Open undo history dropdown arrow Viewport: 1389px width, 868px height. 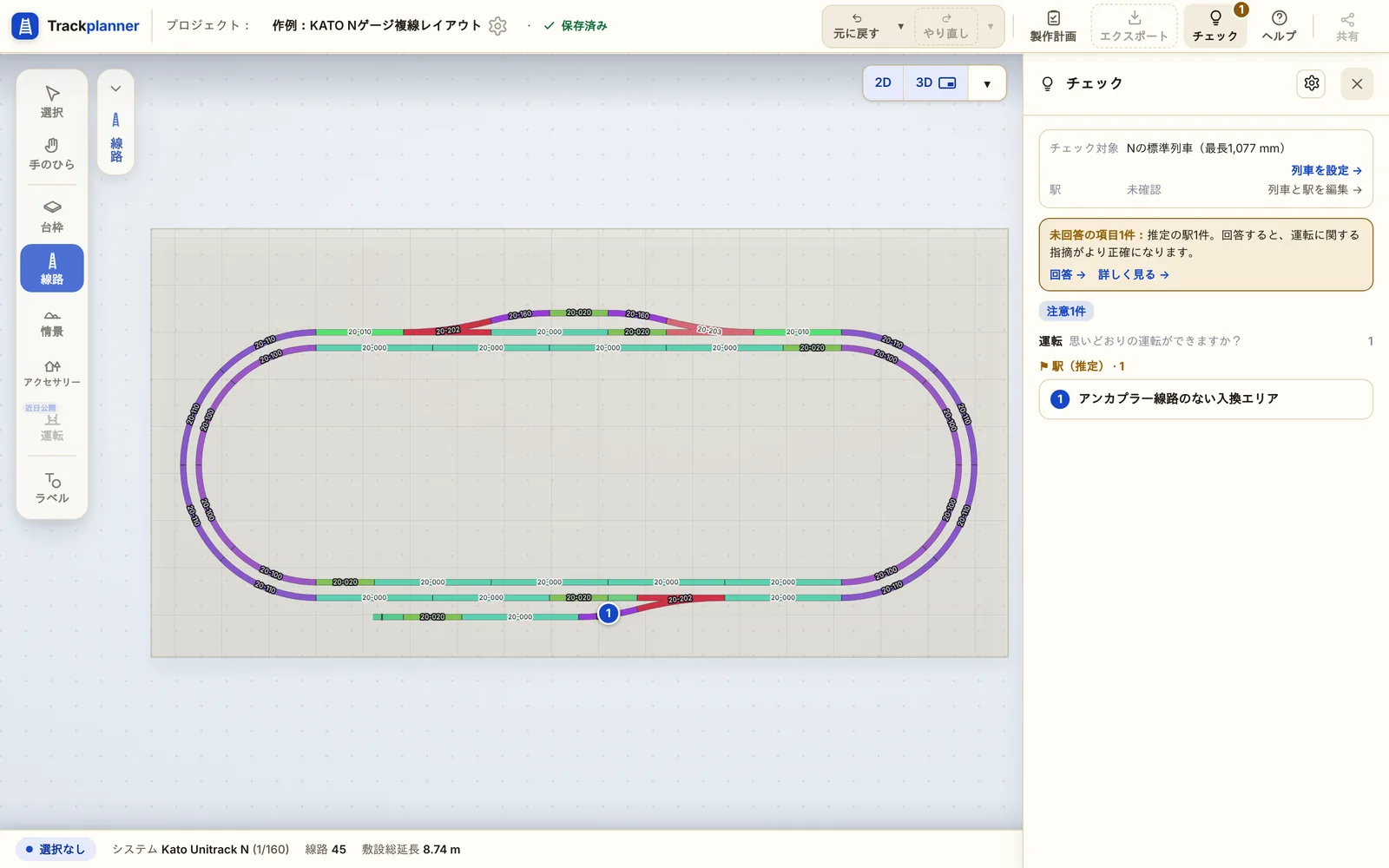(900, 26)
